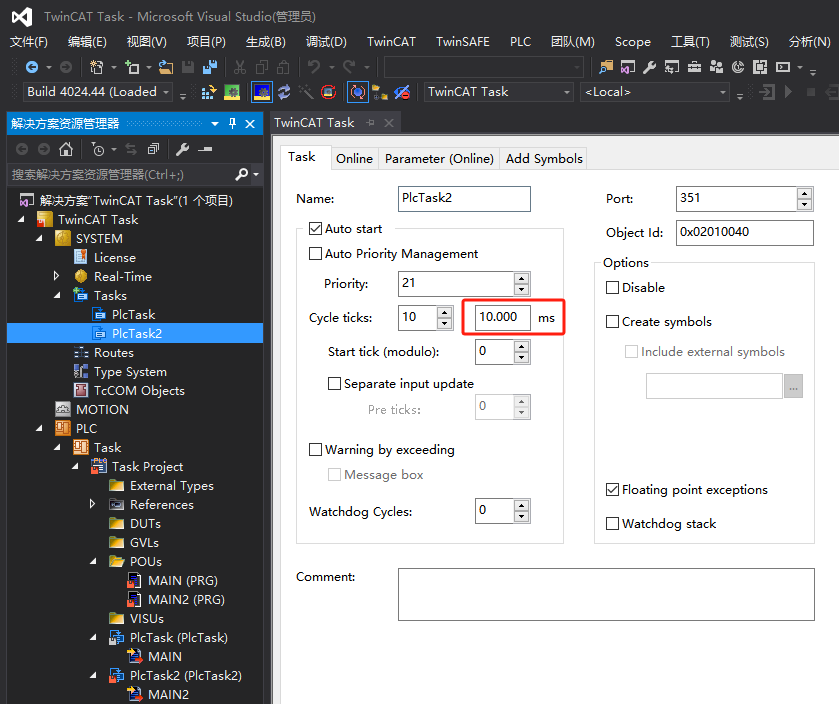Click the Toolbox icon in the main toolbar
The image size is (839, 704).
coord(694,67)
